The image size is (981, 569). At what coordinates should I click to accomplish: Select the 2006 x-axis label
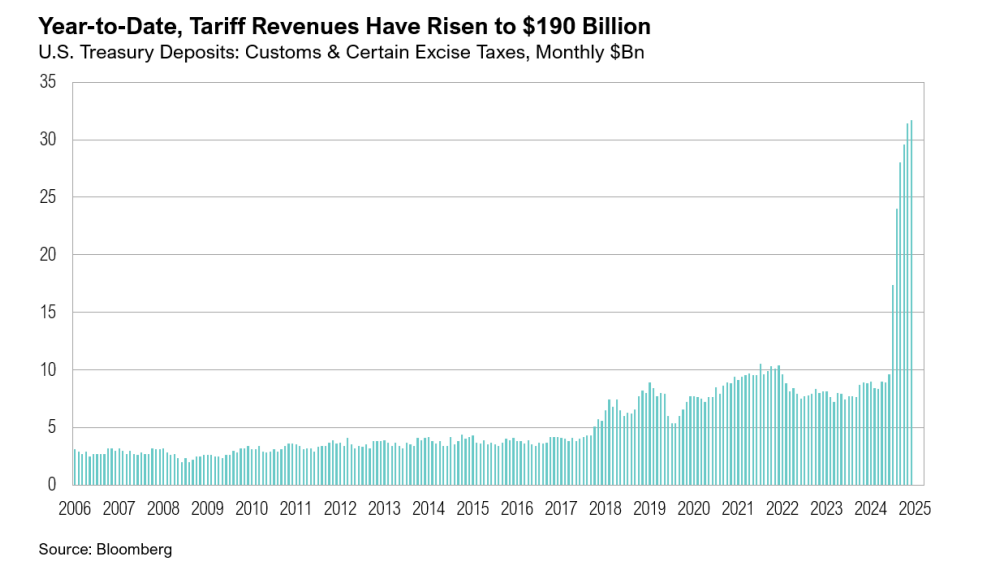click(74, 508)
